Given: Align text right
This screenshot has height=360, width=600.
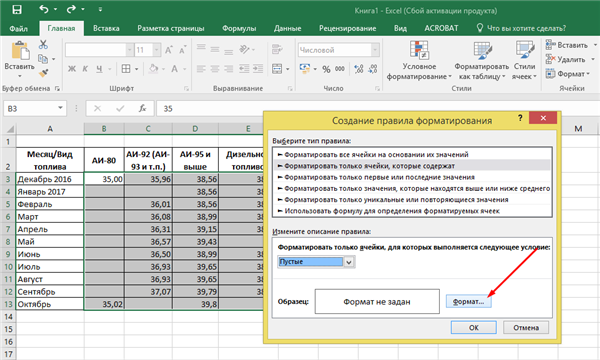Looking at the screenshot, I should tap(228, 69).
